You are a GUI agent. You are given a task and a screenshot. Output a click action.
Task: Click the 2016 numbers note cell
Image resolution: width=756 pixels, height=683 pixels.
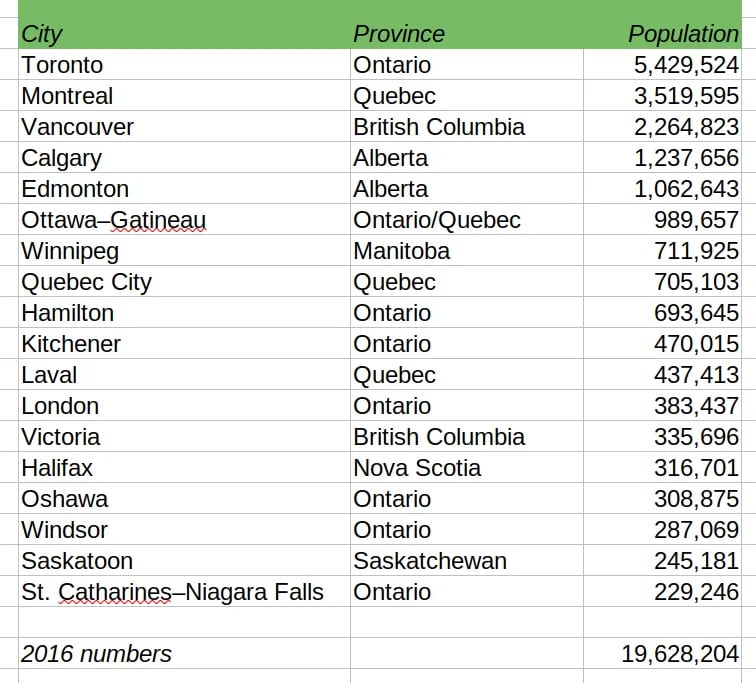click(184, 654)
